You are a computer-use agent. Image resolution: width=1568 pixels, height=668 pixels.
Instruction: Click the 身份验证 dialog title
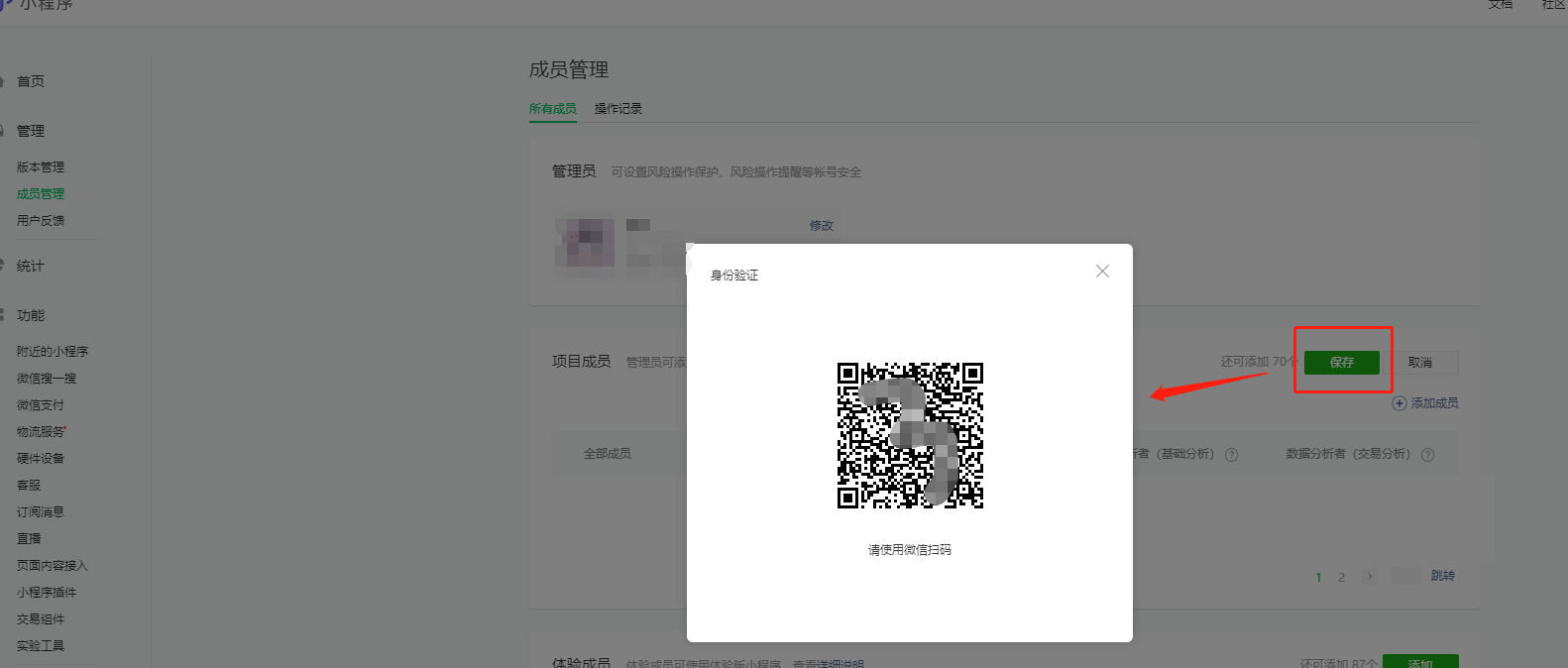pyautogui.click(x=734, y=275)
